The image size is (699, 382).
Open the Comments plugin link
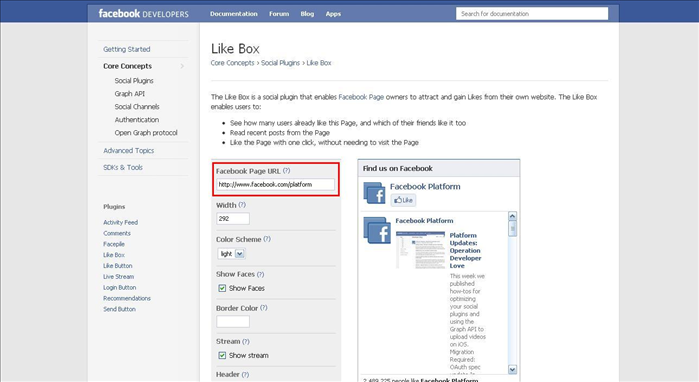(117, 233)
